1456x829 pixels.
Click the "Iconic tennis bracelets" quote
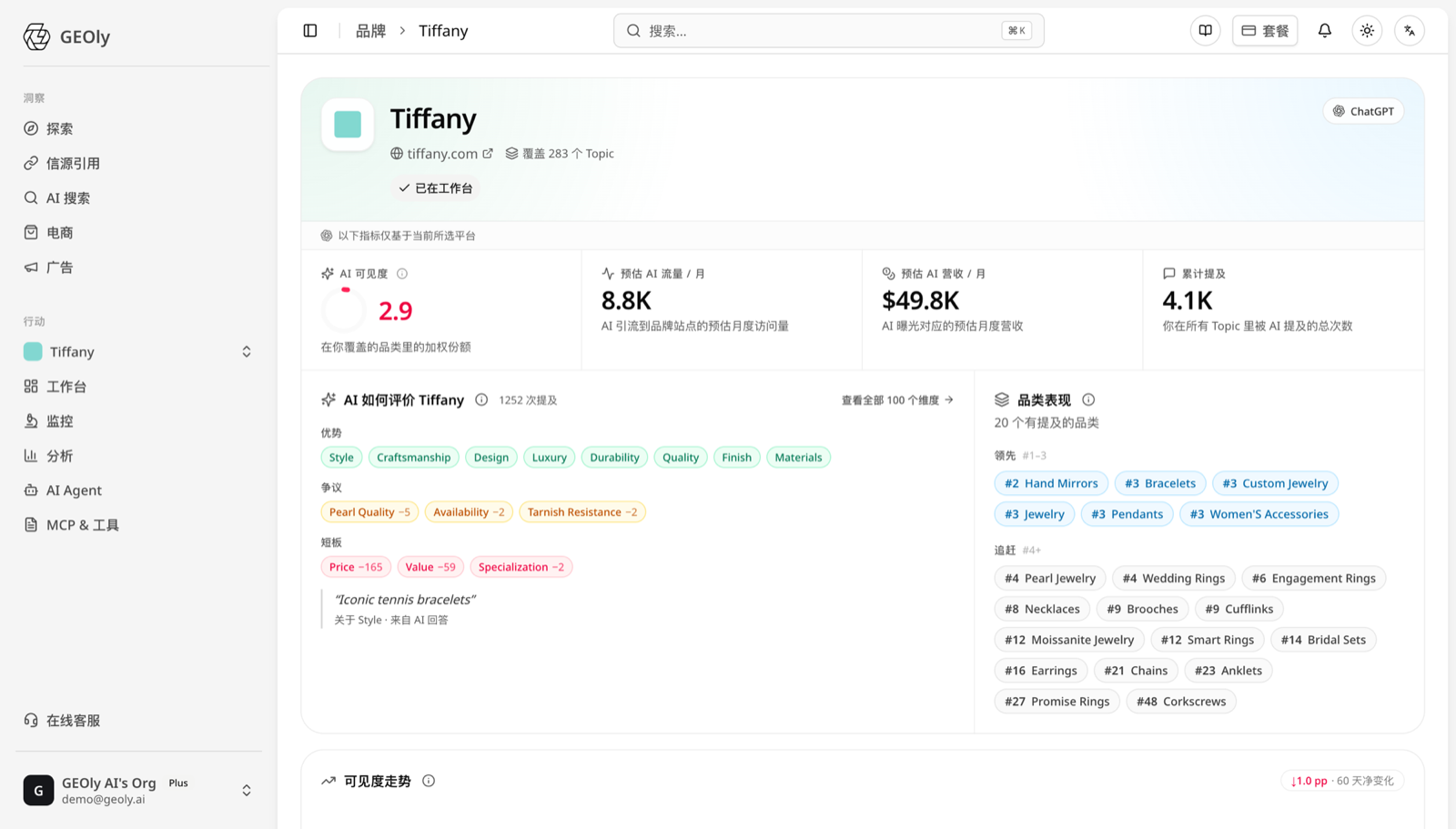tap(405, 600)
